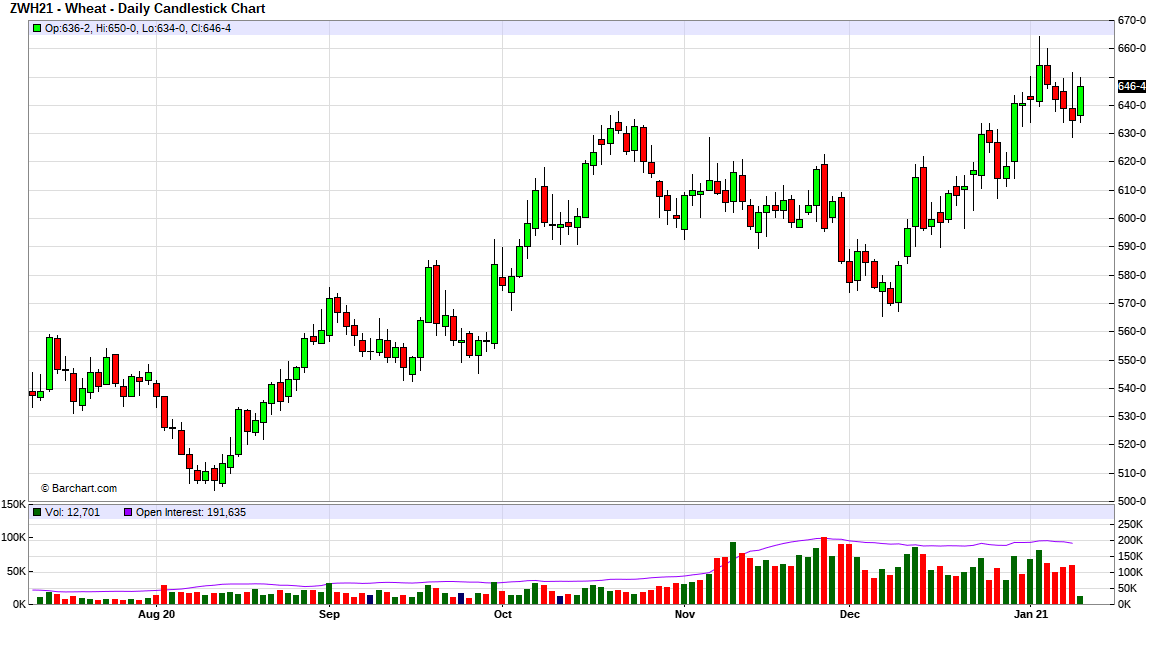Viewport: 1156px width, 645px height.
Task: Click the 570-0 price axis label
Action: (1132, 303)
